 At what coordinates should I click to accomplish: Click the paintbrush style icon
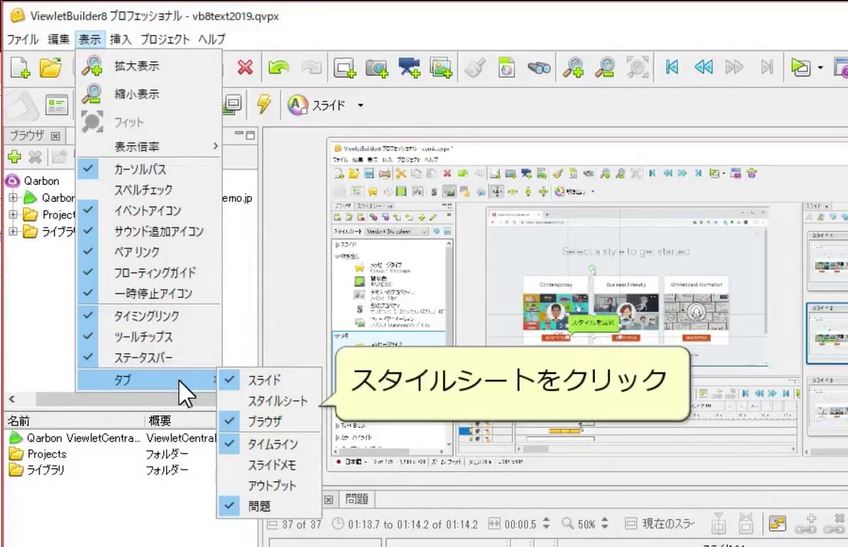pos(475,68)
